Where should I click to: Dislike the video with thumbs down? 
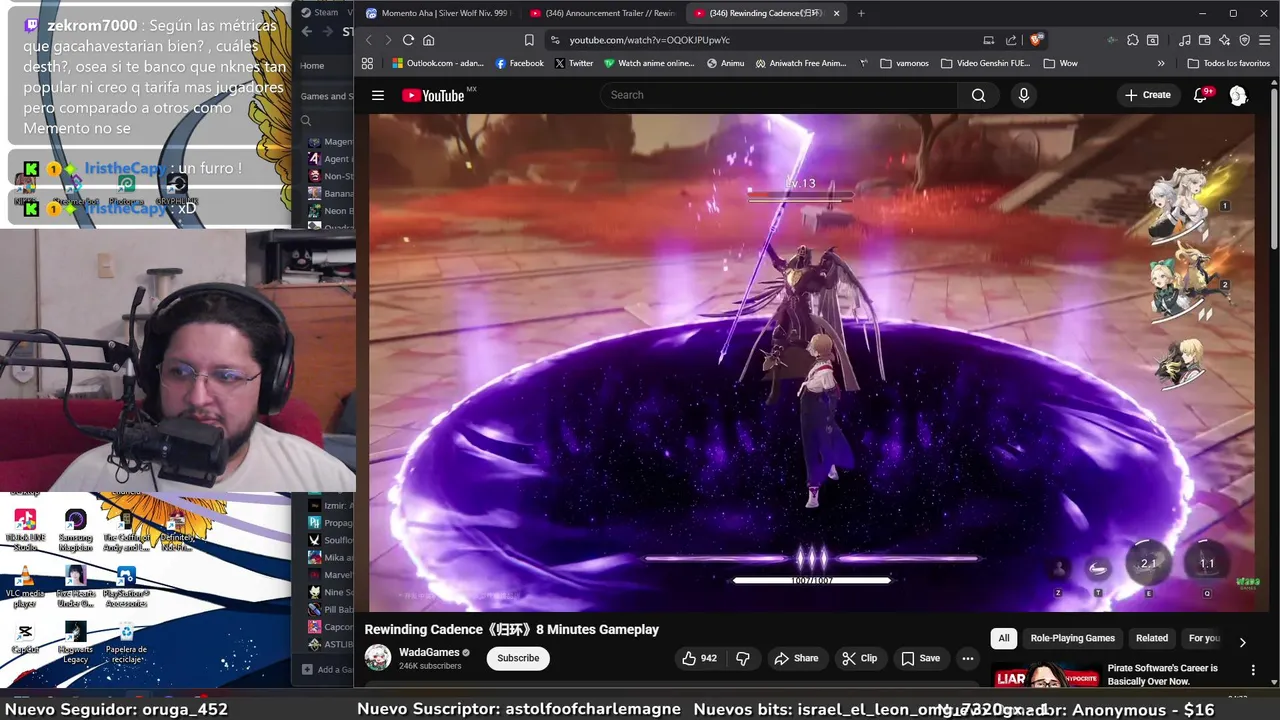tap(742, 658)
